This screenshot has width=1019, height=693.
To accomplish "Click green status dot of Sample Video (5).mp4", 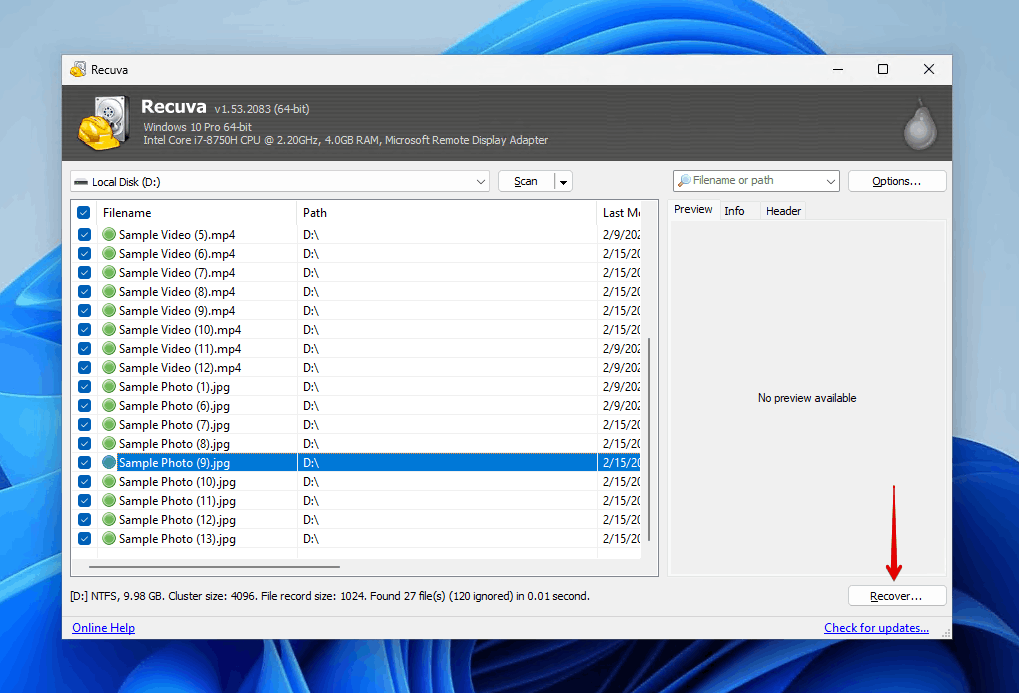I will [109, 234].
